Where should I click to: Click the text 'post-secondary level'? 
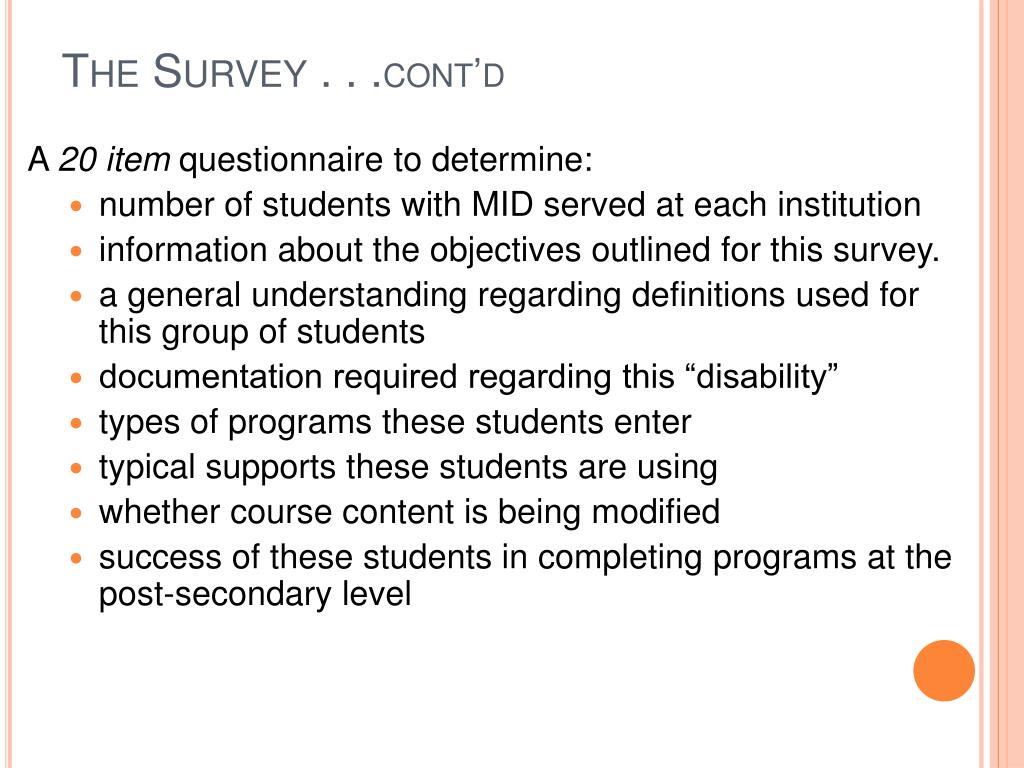coord(255,594)
